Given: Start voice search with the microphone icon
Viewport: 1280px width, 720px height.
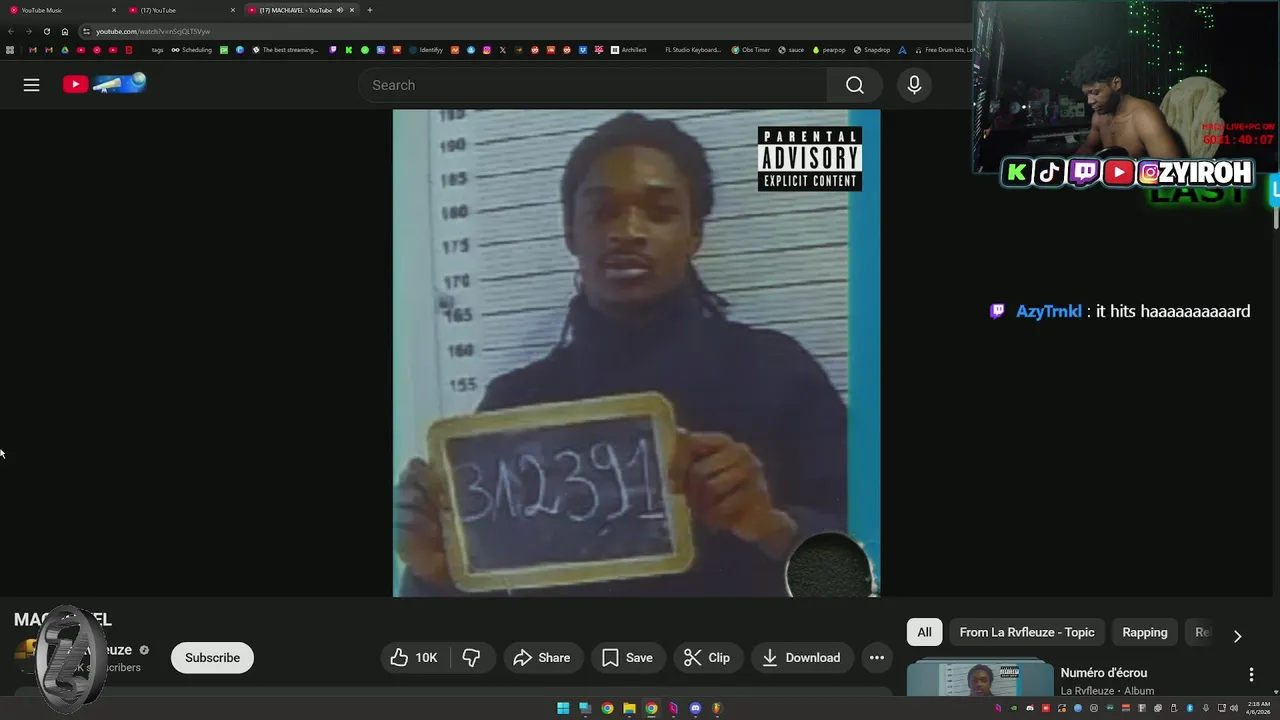Looking at the screenshot, I should coord(914,85).
